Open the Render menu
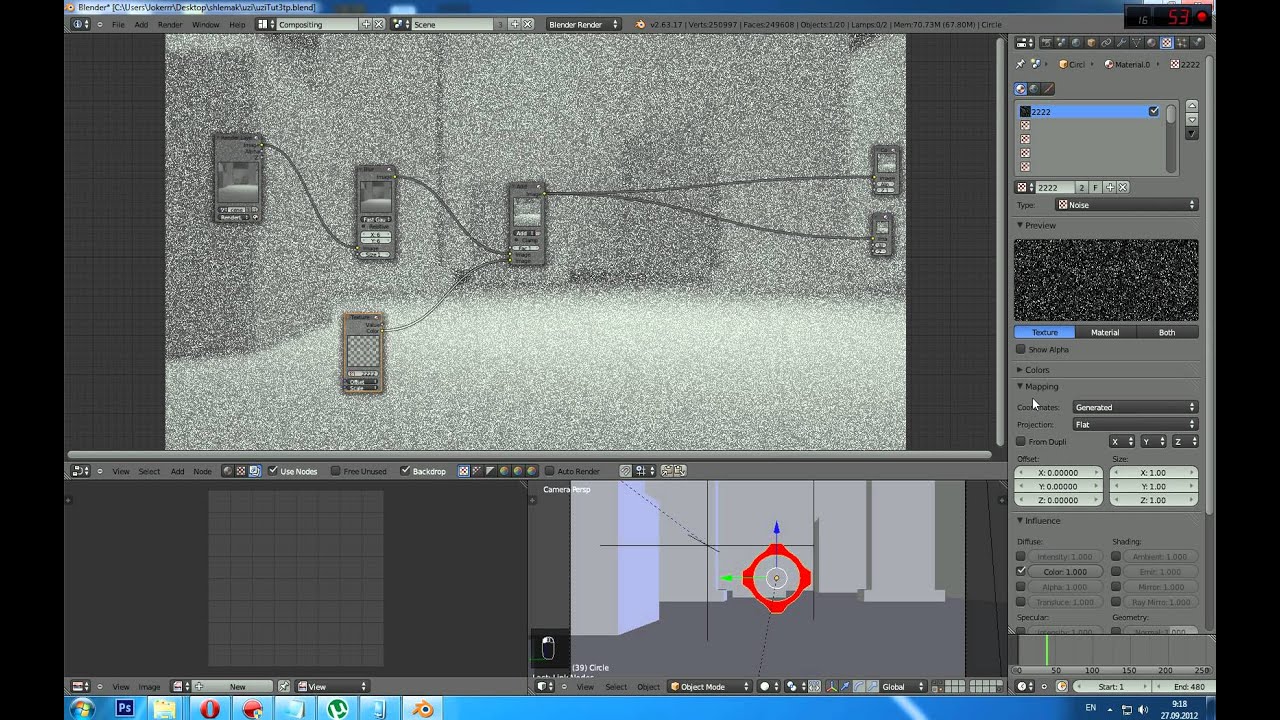Image resolution: width=1280 pixels, height=720 pixels. 170,24
